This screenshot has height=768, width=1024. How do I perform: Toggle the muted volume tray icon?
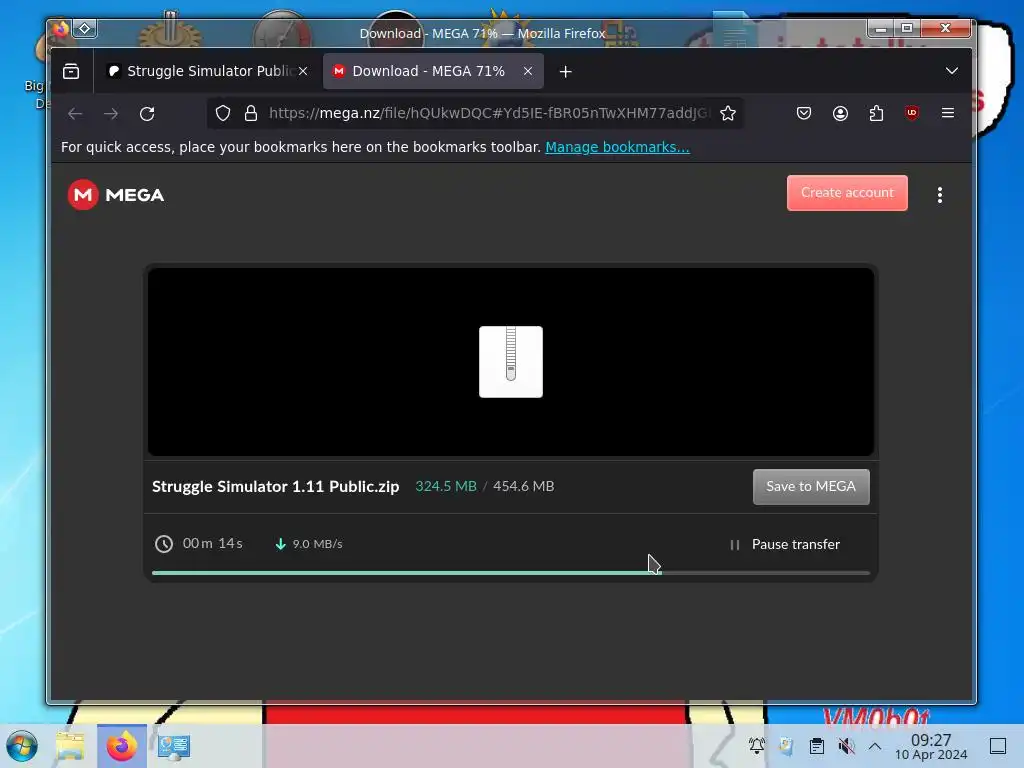tap(846, 746)
